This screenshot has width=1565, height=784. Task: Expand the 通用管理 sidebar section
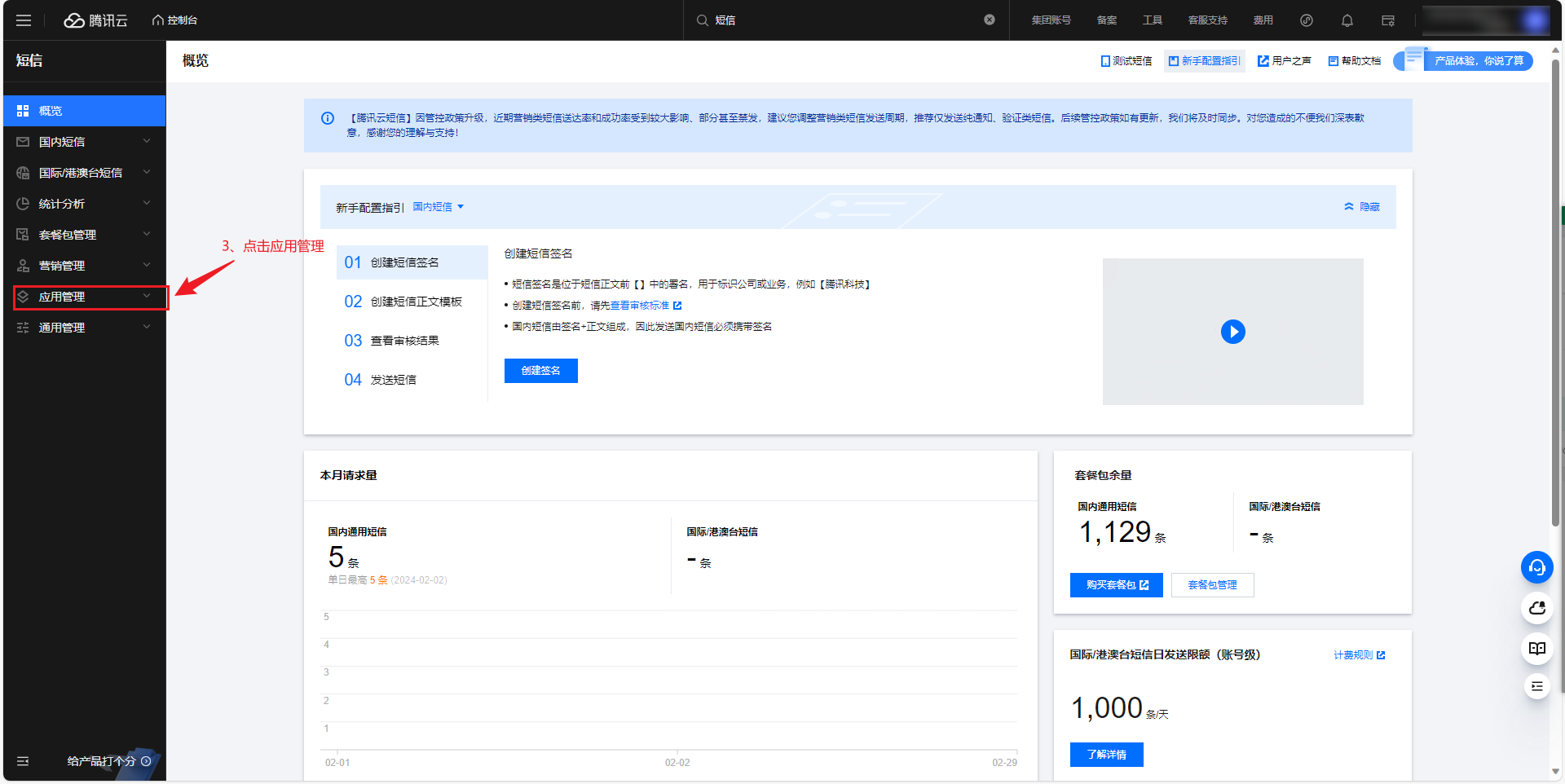85,328
